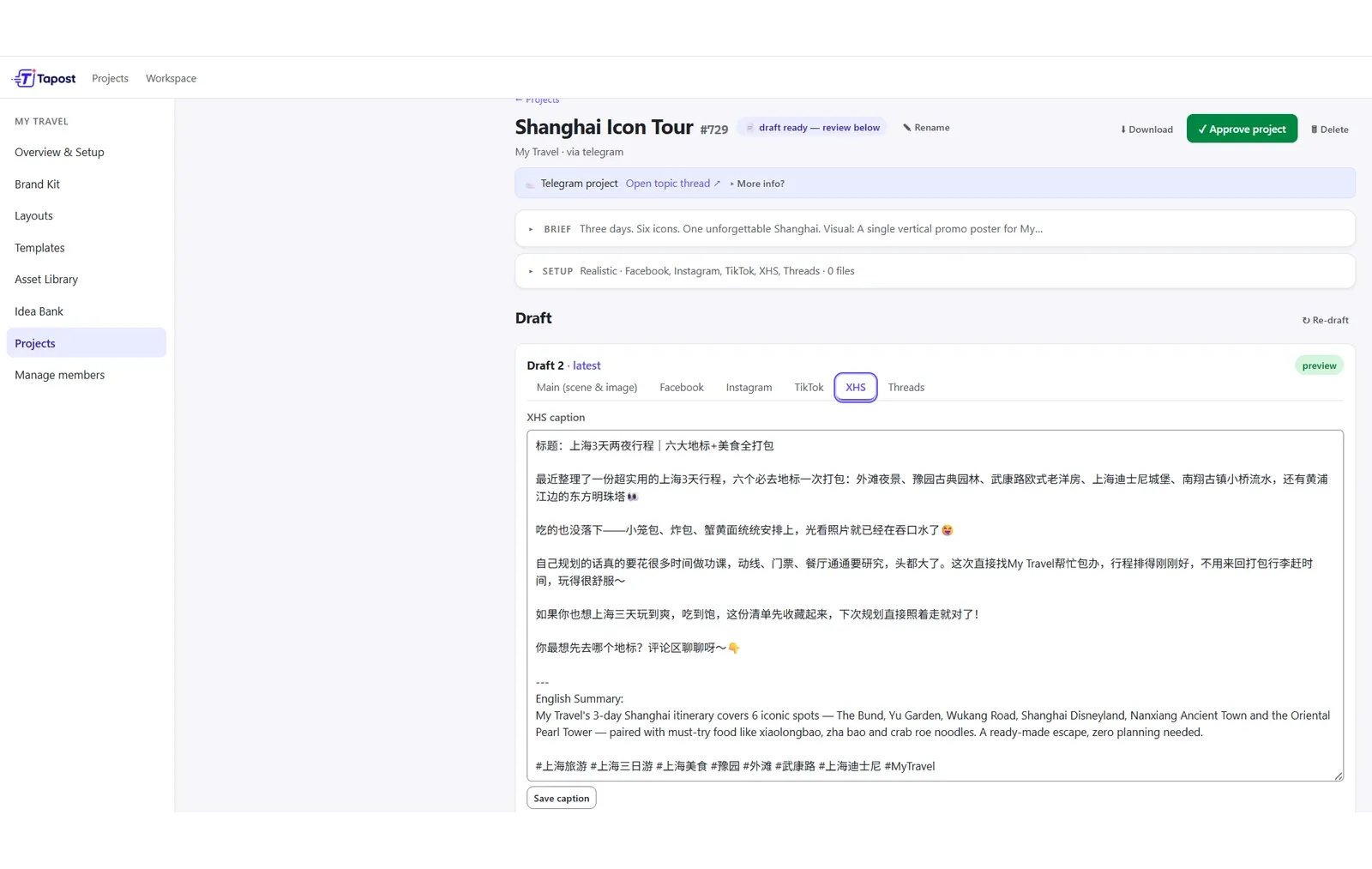Click the draft ready status badge
This screenshot has height=869, width=1372.
point(812,128)
